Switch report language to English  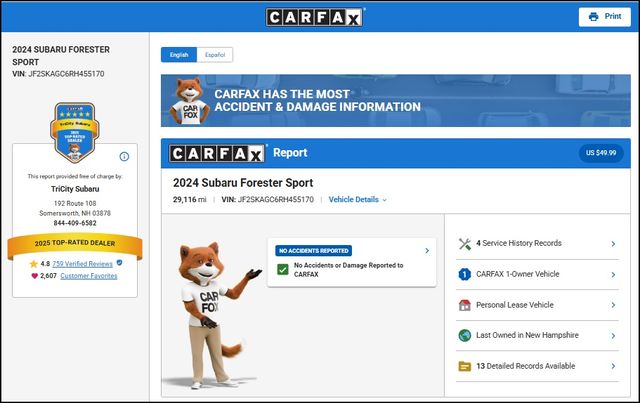click(179, 55)
